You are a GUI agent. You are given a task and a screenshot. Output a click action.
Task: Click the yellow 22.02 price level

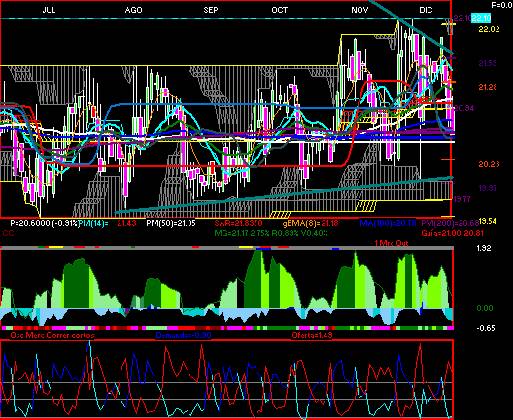pyautogui.click(x=489, y=29)
